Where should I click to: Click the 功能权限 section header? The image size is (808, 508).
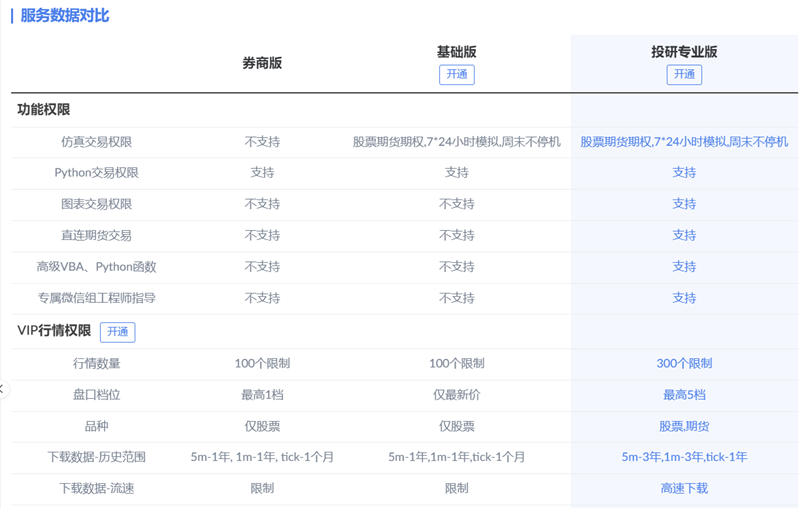(44, 110)
